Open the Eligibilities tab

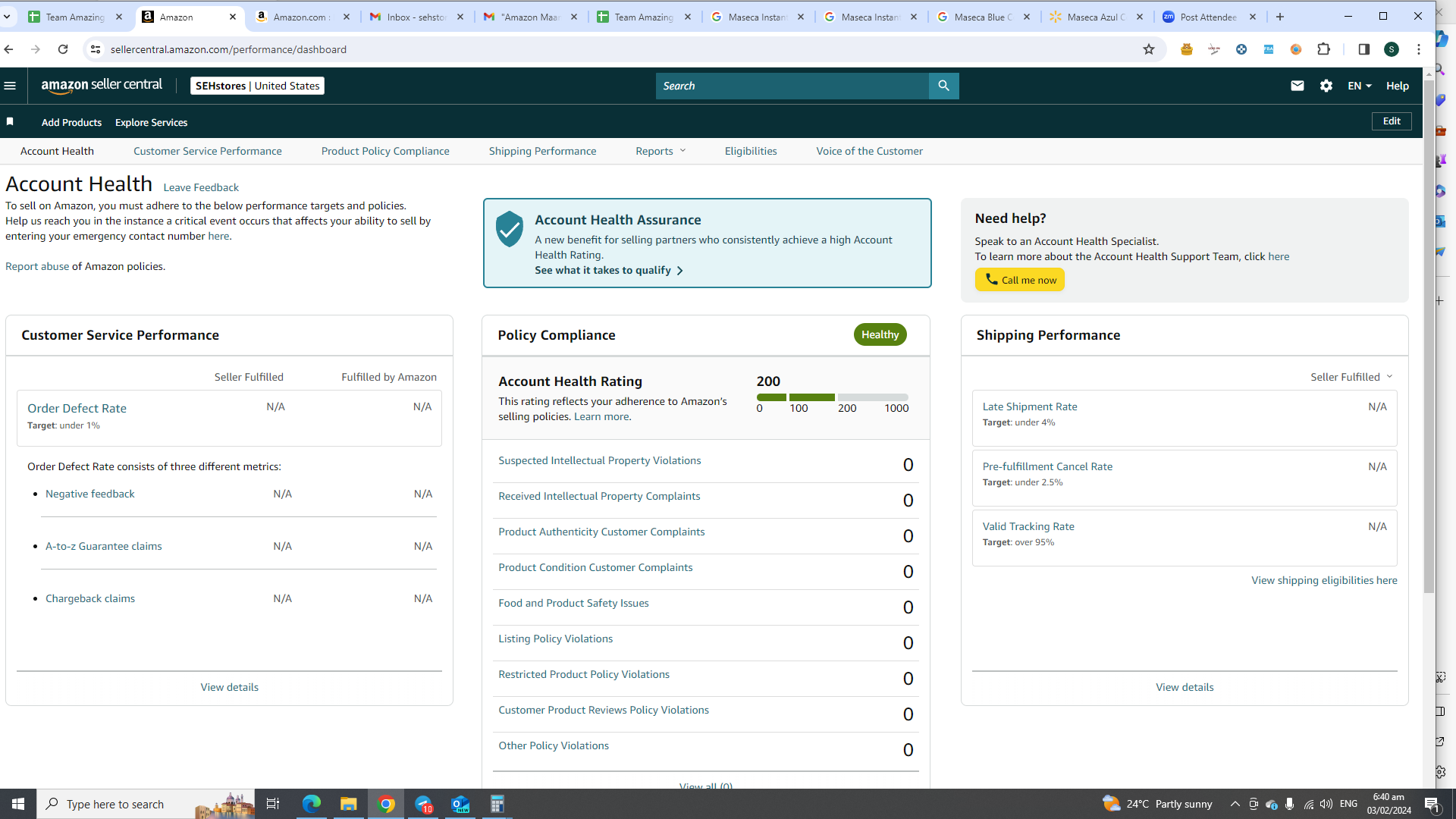click(x=751, y=151)
